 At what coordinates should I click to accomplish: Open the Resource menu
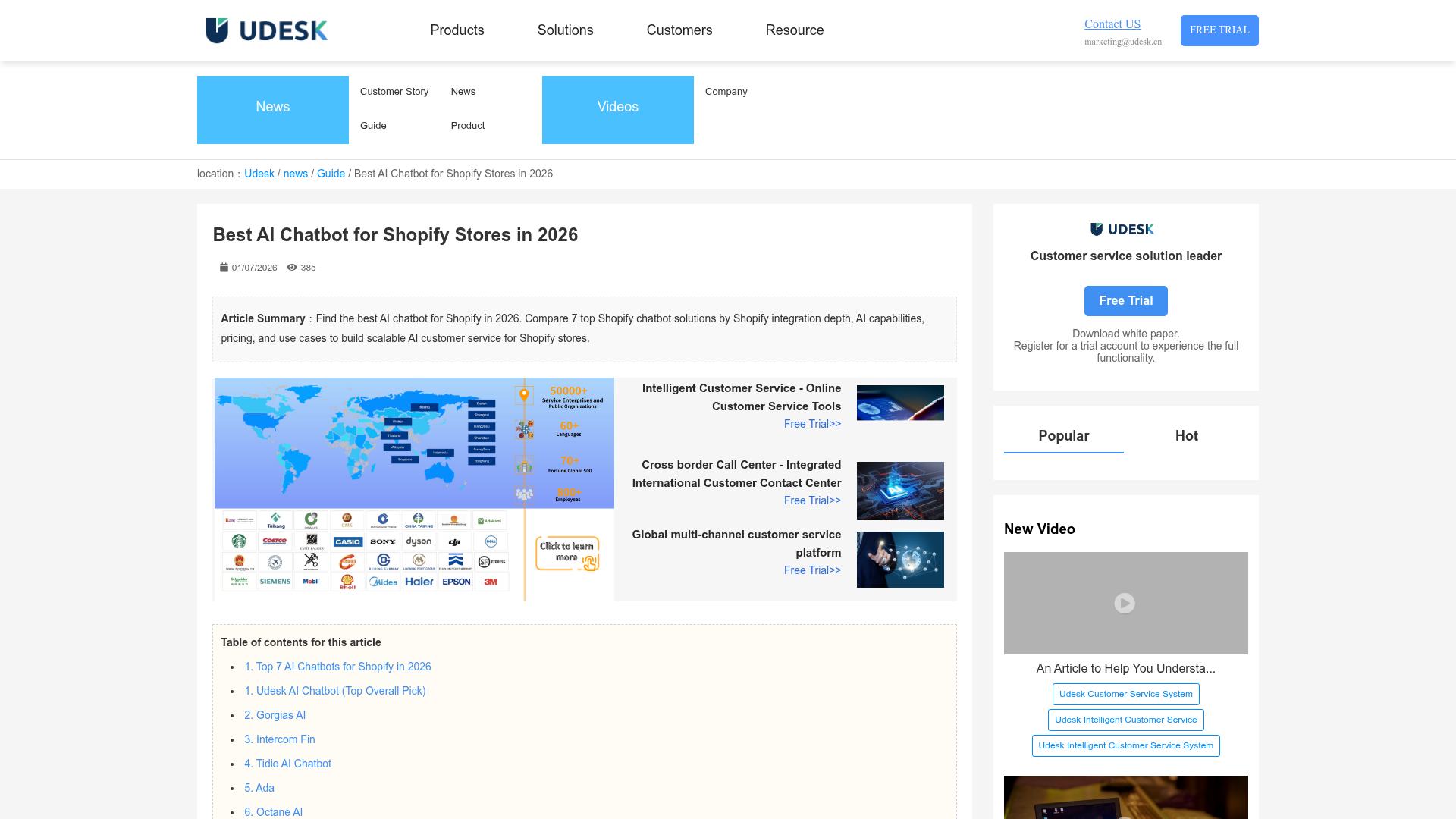click(795, 30)
